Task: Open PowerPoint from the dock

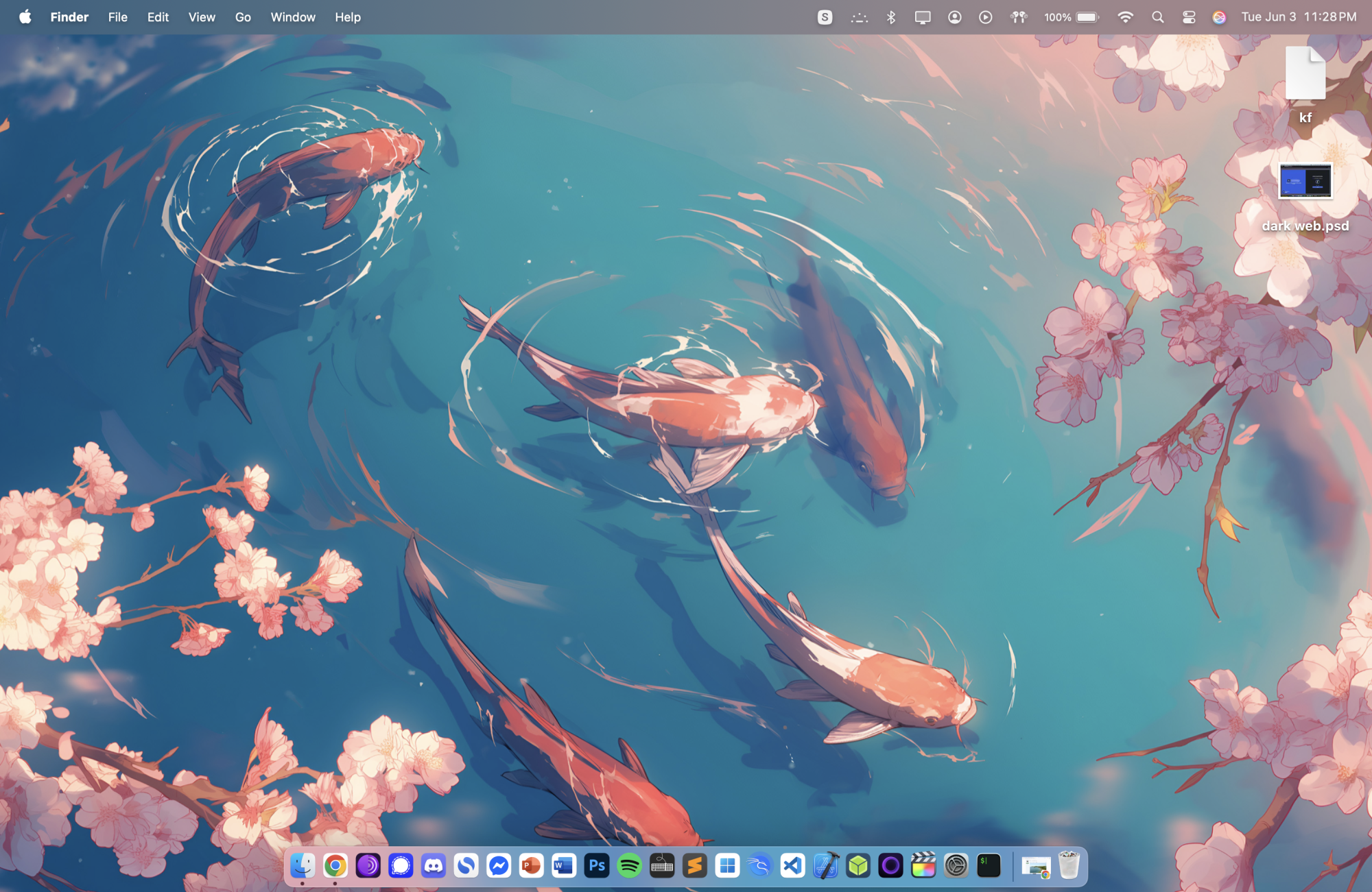Action: coord(531,866)
